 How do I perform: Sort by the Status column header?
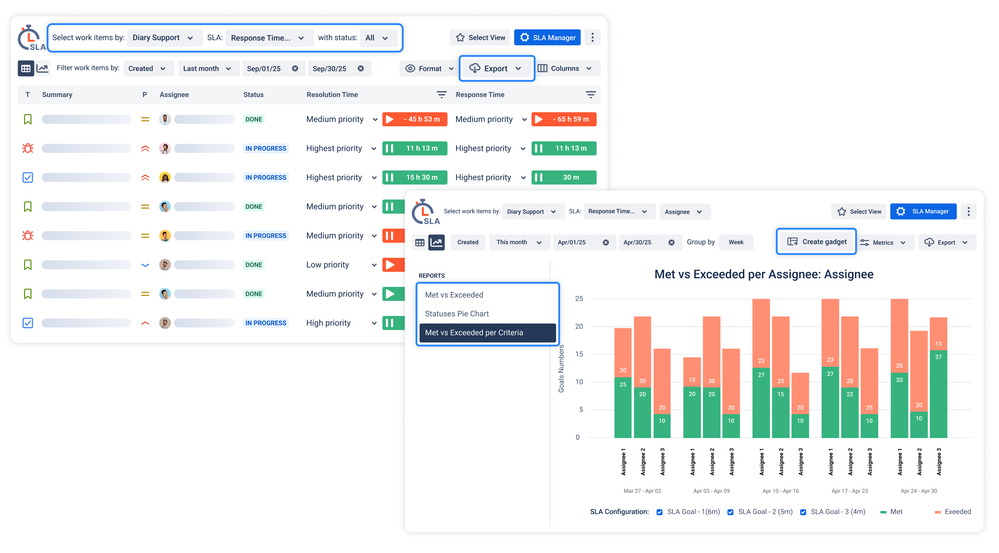pyautogui.click(x=254, y=94)
